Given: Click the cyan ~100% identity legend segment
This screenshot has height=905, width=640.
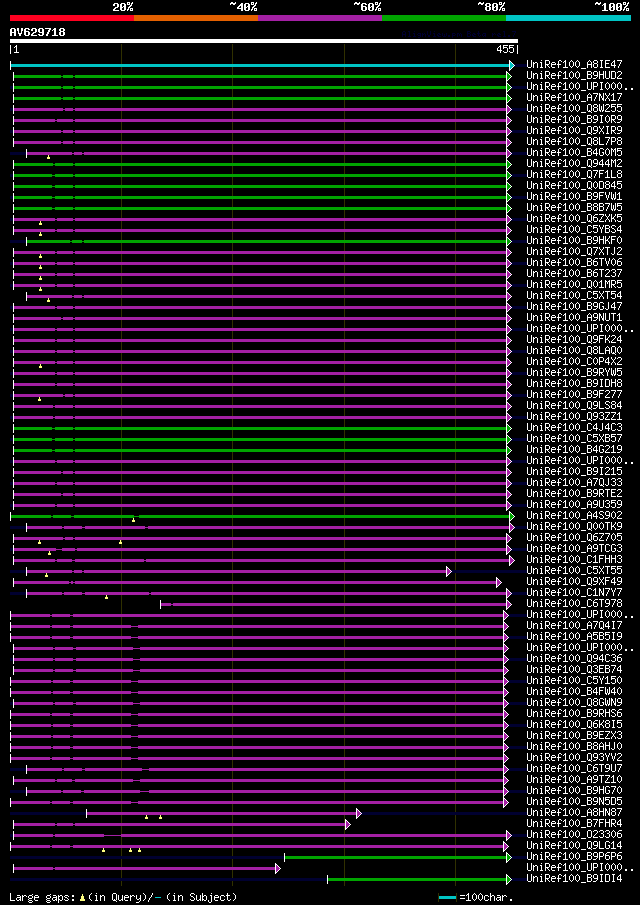Looking at the screenshot, I should pyautogui.click(x=568, y=18).
